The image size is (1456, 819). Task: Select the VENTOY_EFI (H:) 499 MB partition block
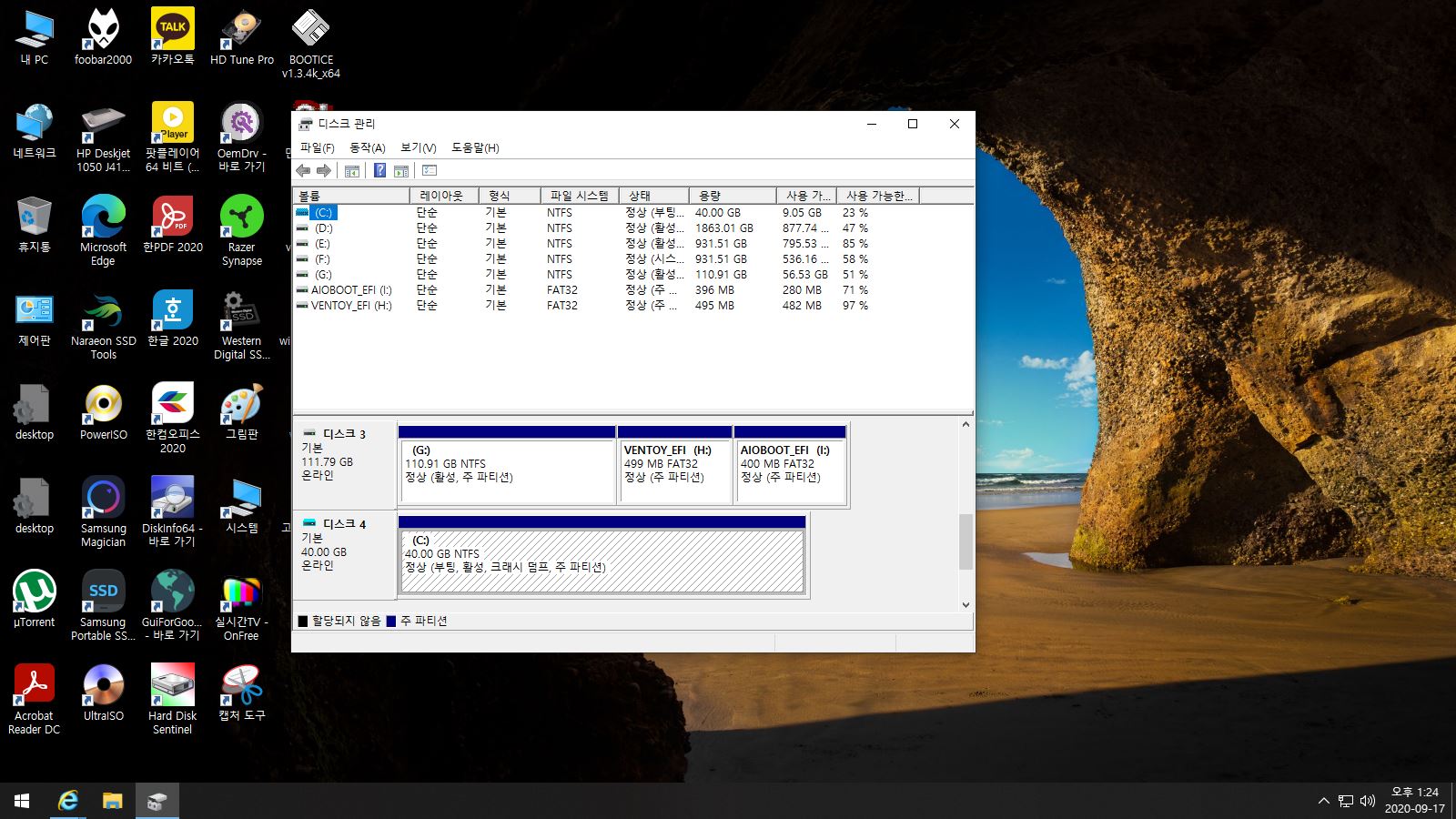pyautogui.click(x=675, y=464)
